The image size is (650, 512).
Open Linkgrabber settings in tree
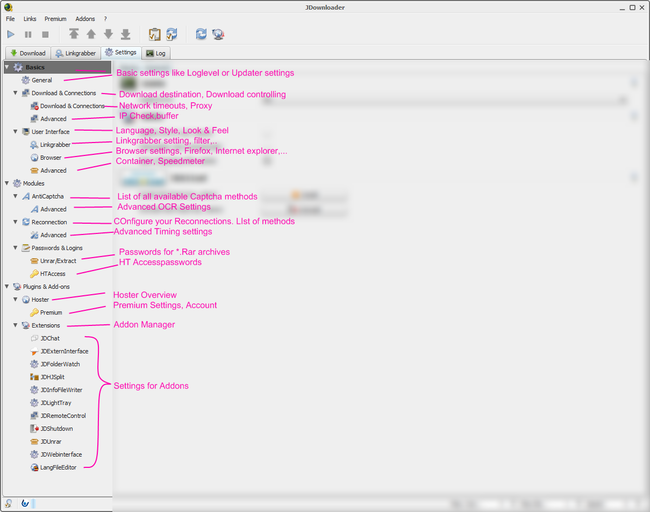click(50, 144)
